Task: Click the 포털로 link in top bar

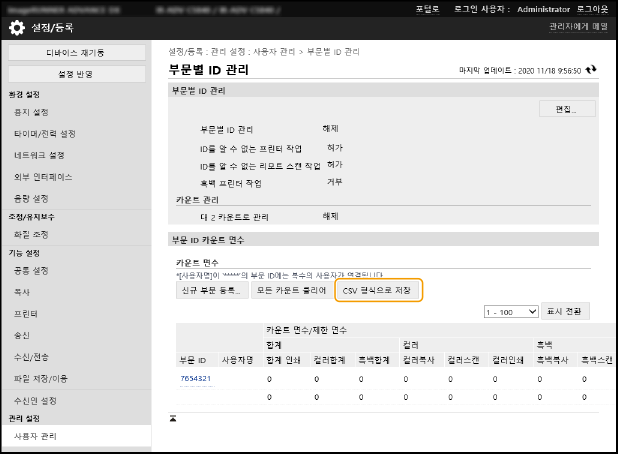Action: (427, 7)
